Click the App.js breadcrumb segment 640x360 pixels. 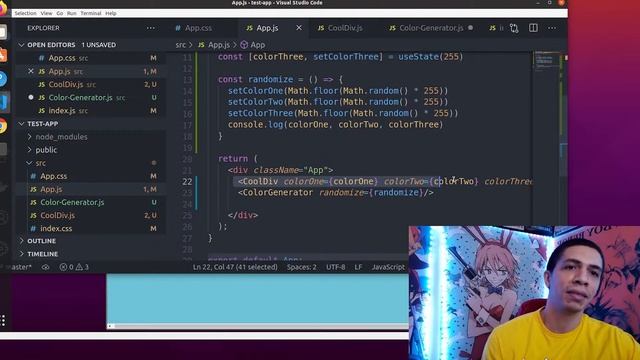click(214, 45)
